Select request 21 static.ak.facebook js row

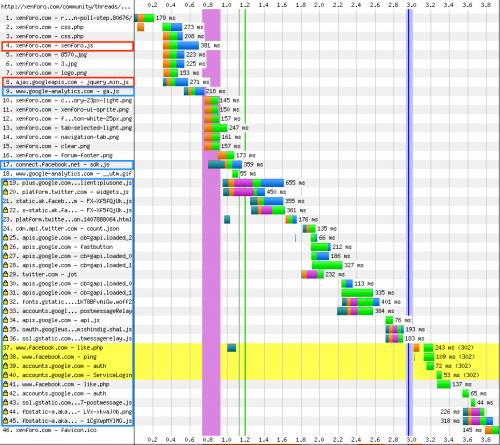point(67,201)
